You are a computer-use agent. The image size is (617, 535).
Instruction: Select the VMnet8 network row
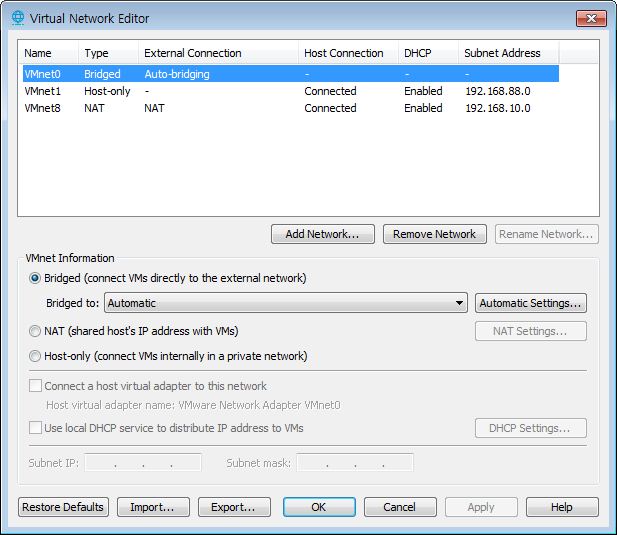[x=291, y=108]
